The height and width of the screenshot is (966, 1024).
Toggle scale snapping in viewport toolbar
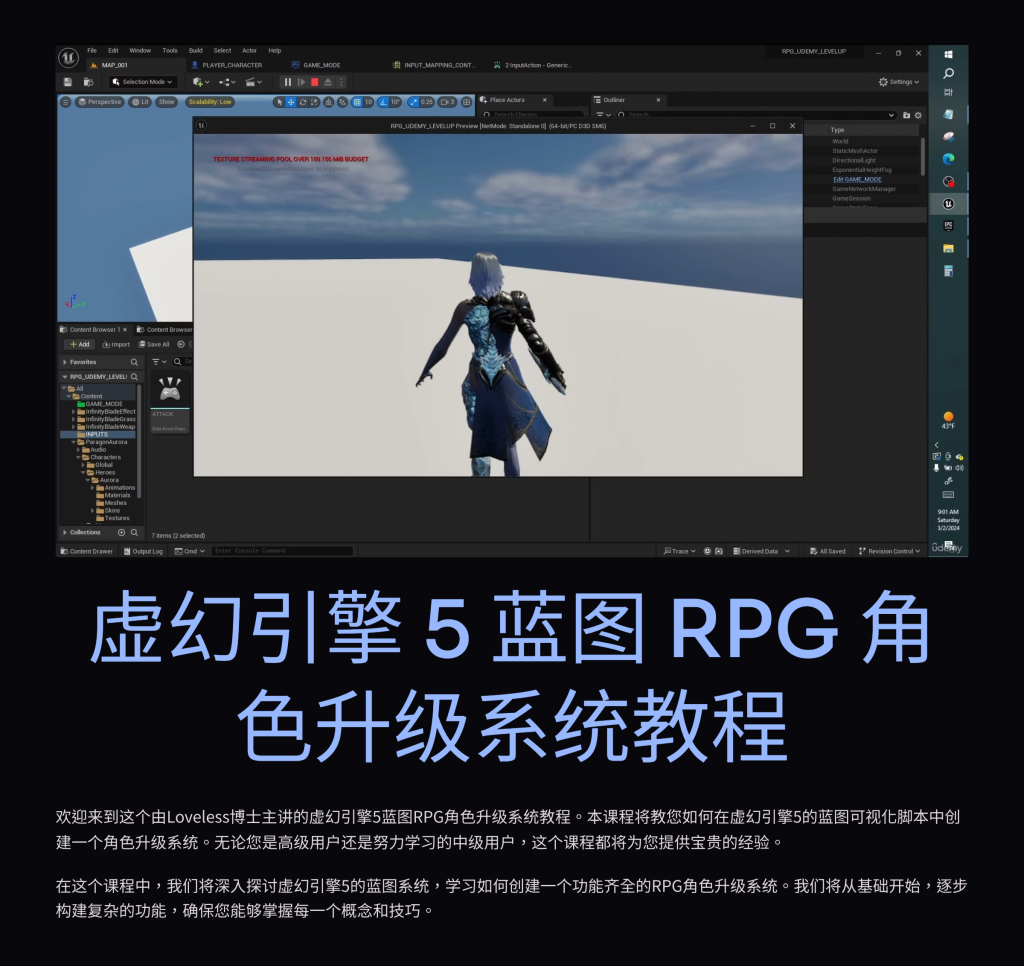[x=413, y=102]
